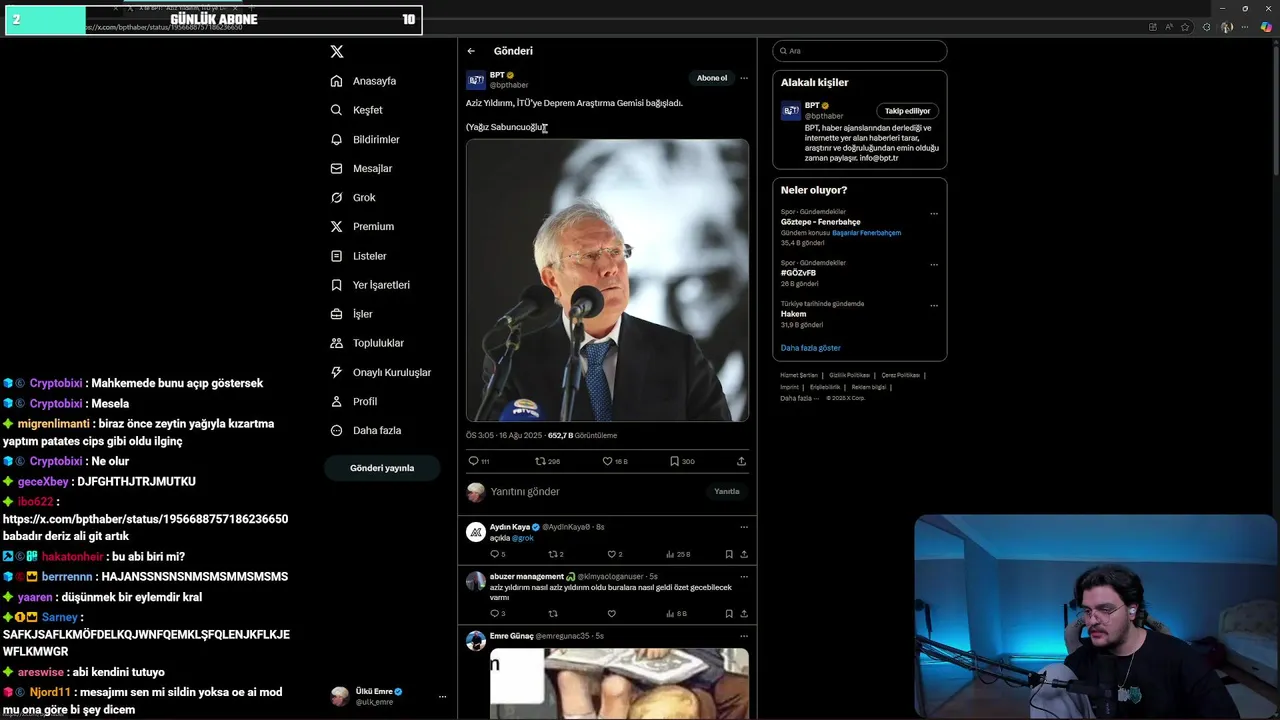Open Aydın Kaya's avatar
The image size is (1280, 720).
click(x=476, y=532)
